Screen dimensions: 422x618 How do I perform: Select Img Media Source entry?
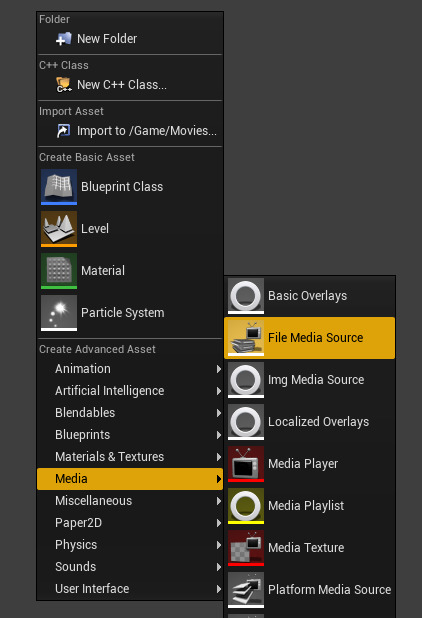click(310, 380)
